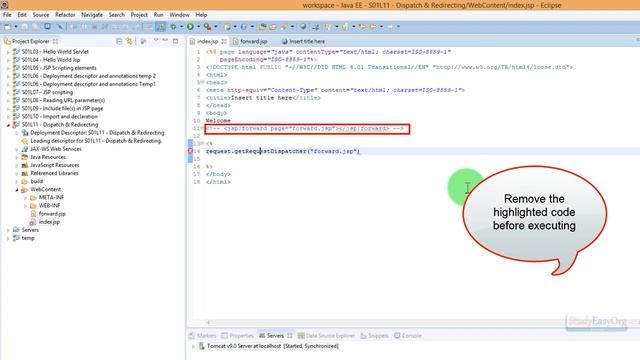Maximize the Project Explorer panel
The height and width of the screenshot is (360, 640).
coord(176,41)
